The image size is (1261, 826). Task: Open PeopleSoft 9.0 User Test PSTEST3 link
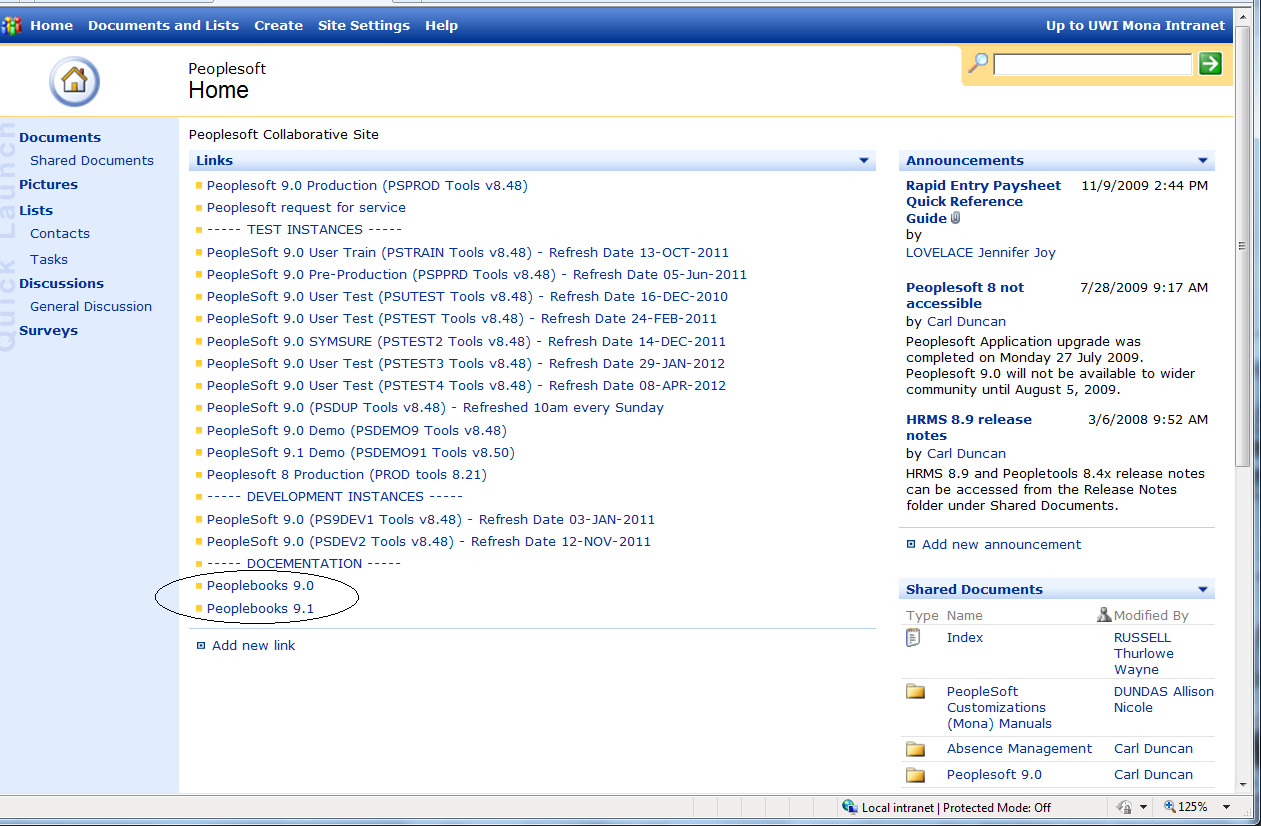[466, 364]
